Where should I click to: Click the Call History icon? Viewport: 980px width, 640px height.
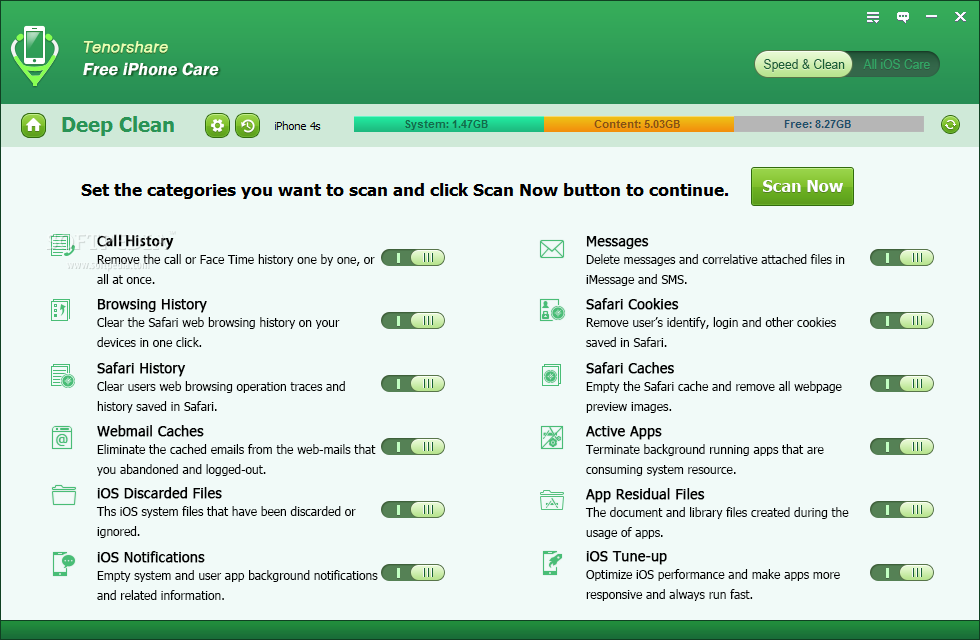(x=62, y=245)
